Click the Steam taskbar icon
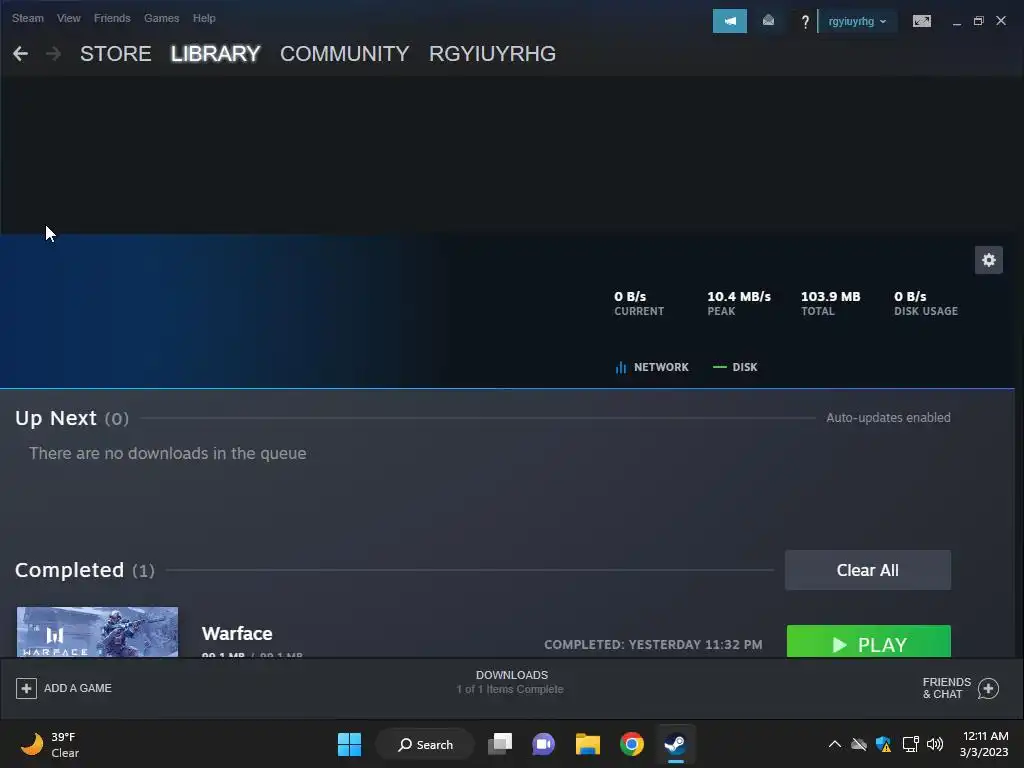The image size is (1024, 768). (675, 744)
